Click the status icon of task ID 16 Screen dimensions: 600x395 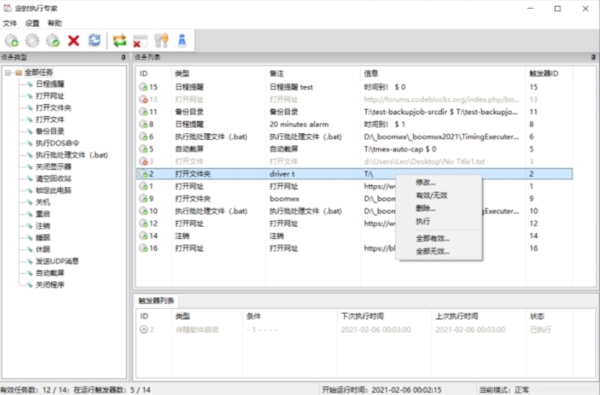[x=143, y=248]
